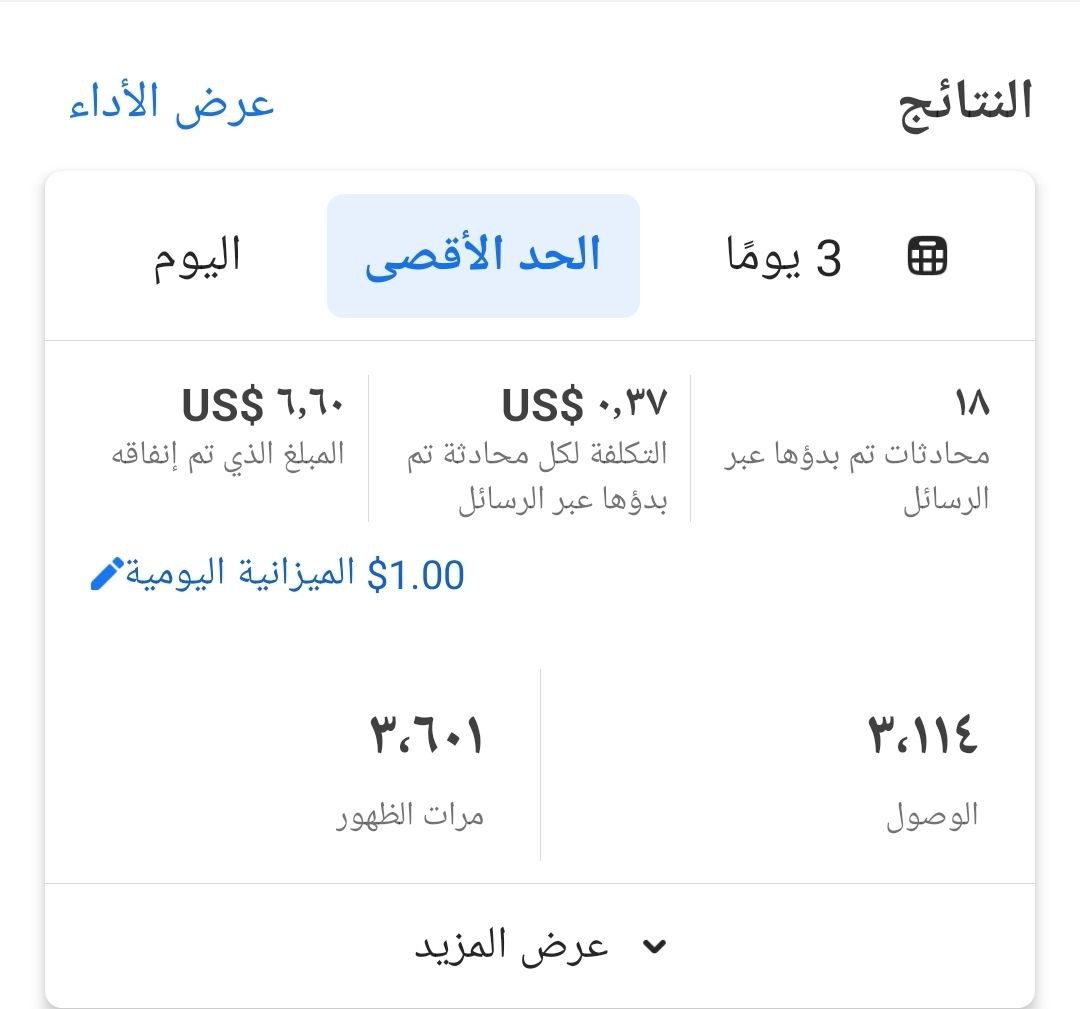Select the الحد الأقصى tab
The width and height of the screenshot is (1080, 1009).
[x=483, y=256]
